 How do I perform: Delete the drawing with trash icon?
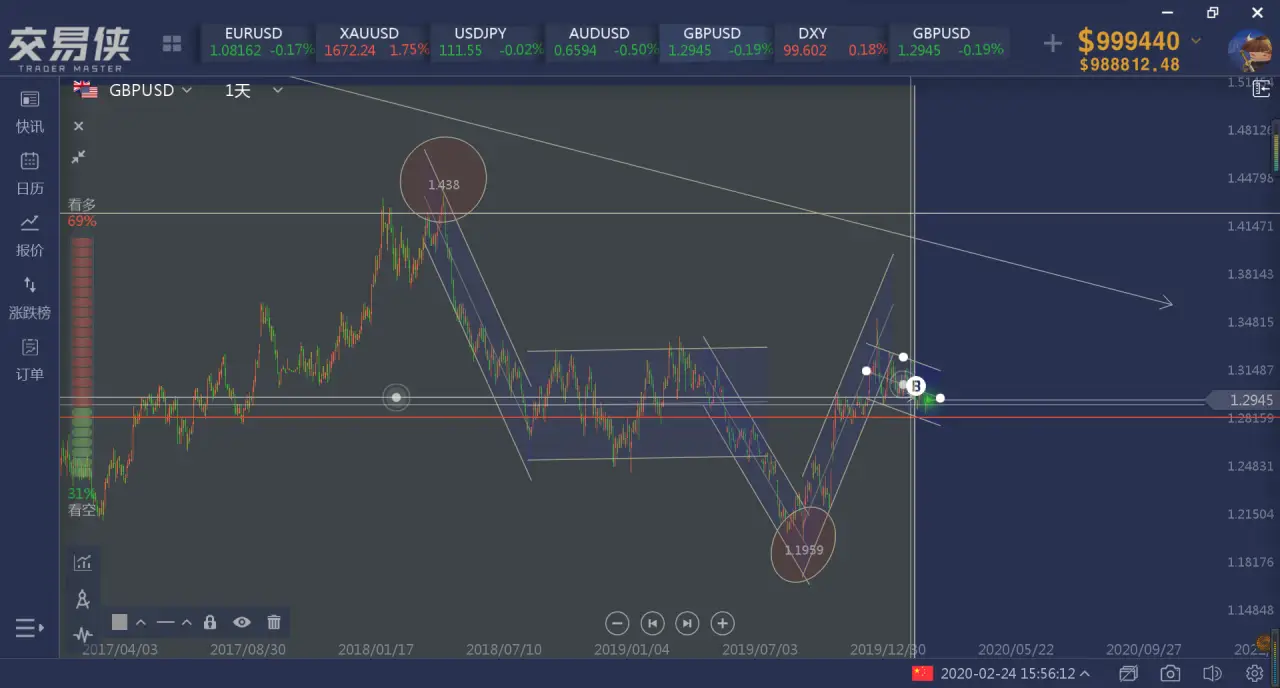coord(274,622)
